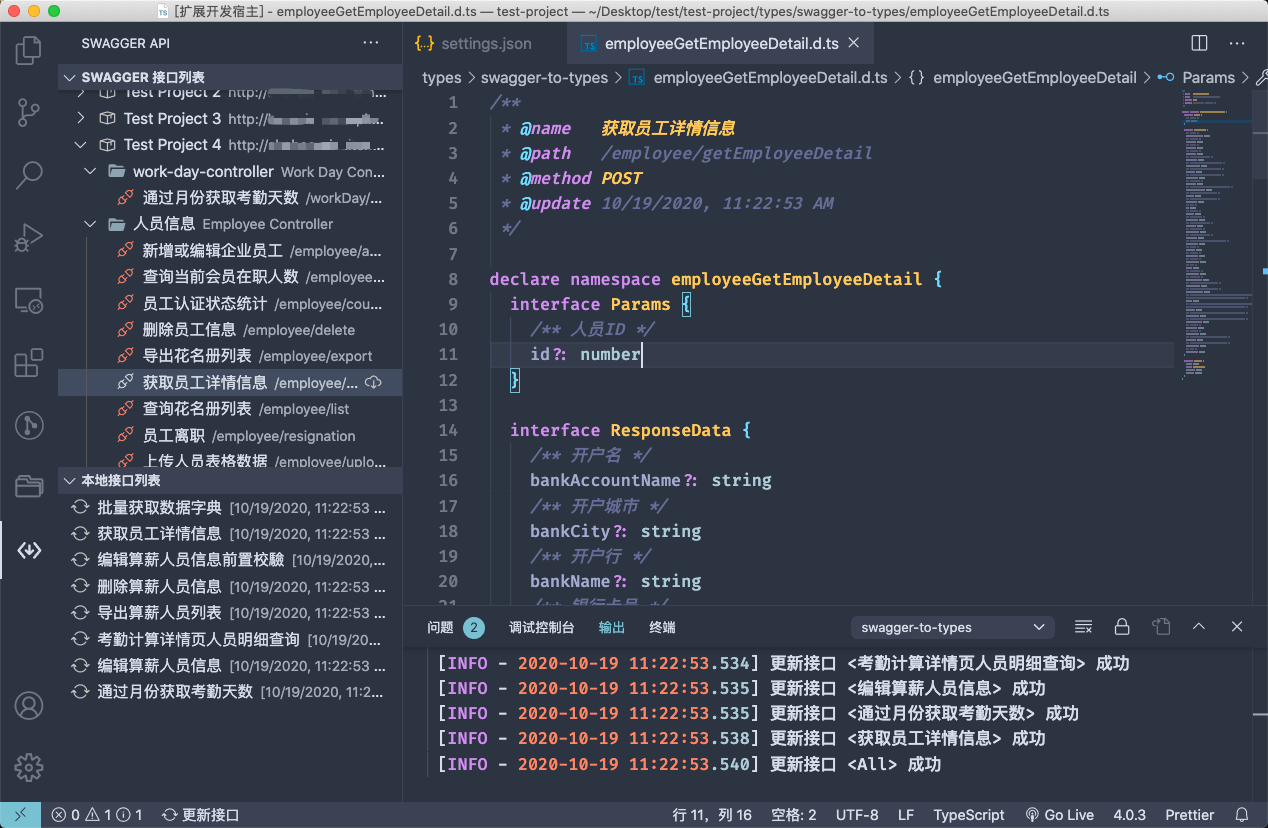Split the editor to the right
Image resolution: width=1268 pixels, height=828 pixels.
tap(1199, 44)
